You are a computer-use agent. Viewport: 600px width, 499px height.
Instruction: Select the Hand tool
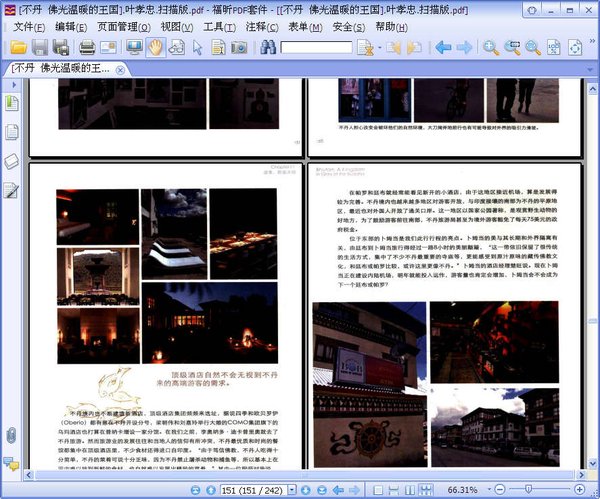coord(155,47)
